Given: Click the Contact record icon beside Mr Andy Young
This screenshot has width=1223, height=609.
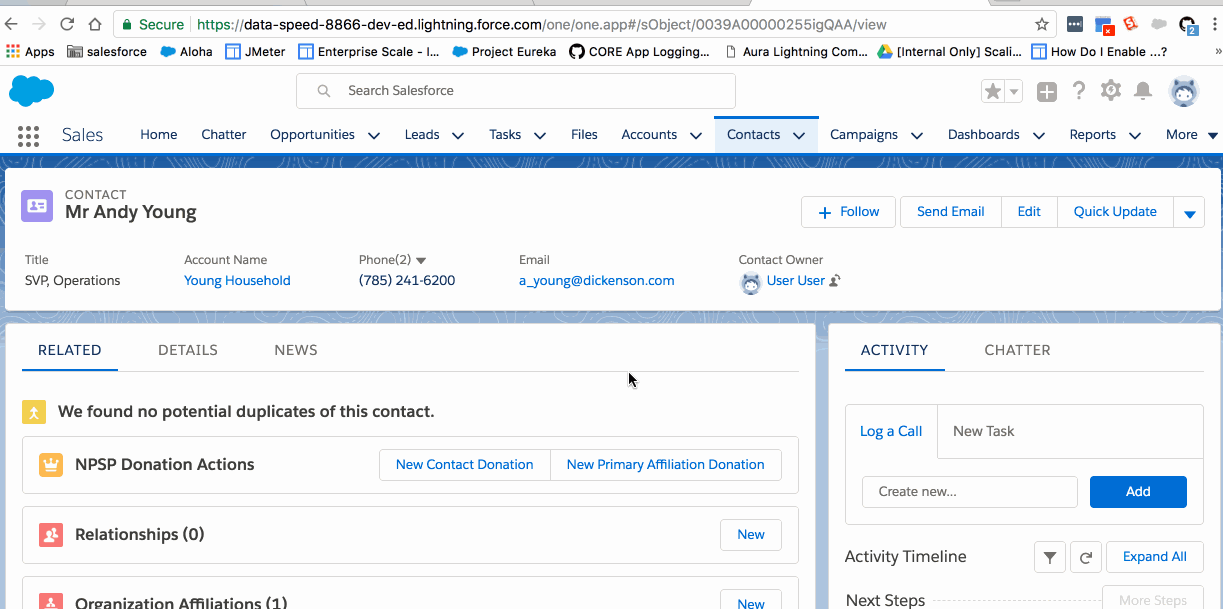Looking at the screenshot, I should pos(37,205).
